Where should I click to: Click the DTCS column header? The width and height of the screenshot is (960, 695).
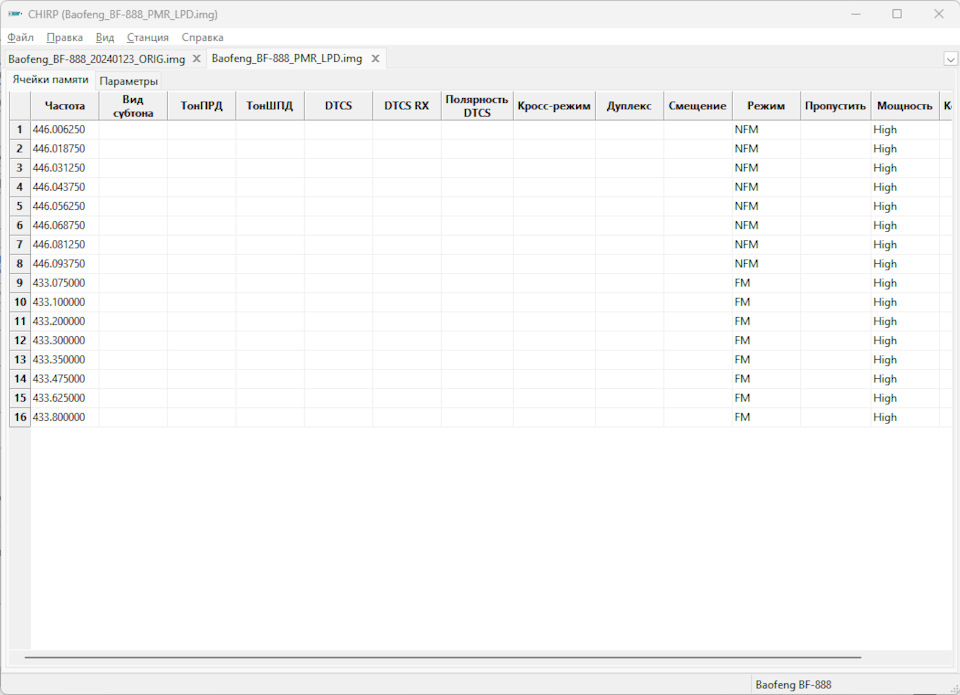pos(339,106)
